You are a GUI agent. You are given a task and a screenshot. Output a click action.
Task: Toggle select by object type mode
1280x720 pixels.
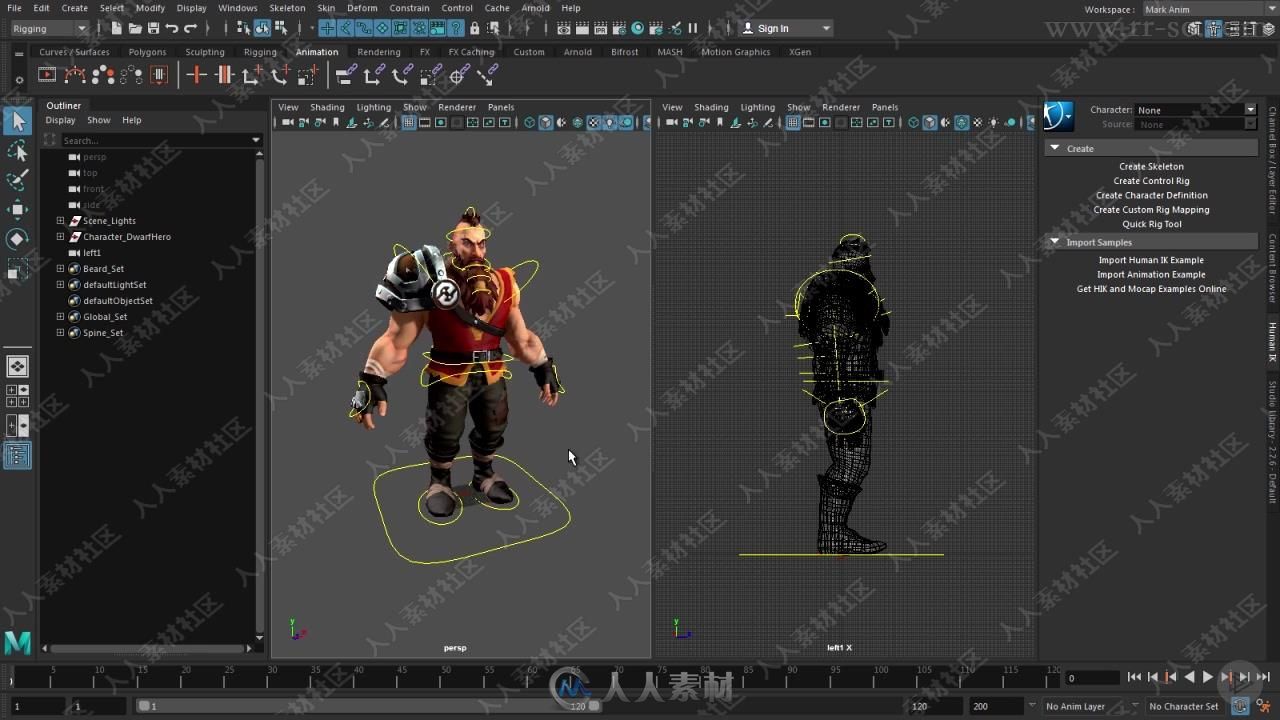(261, 28)
